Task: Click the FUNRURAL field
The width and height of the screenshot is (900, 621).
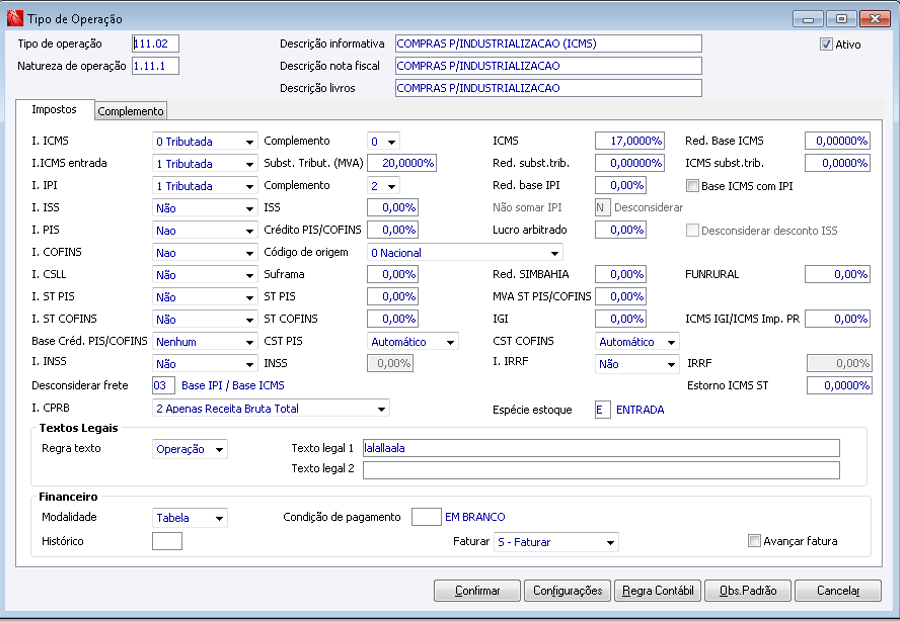Action: [x=837, y=274]
